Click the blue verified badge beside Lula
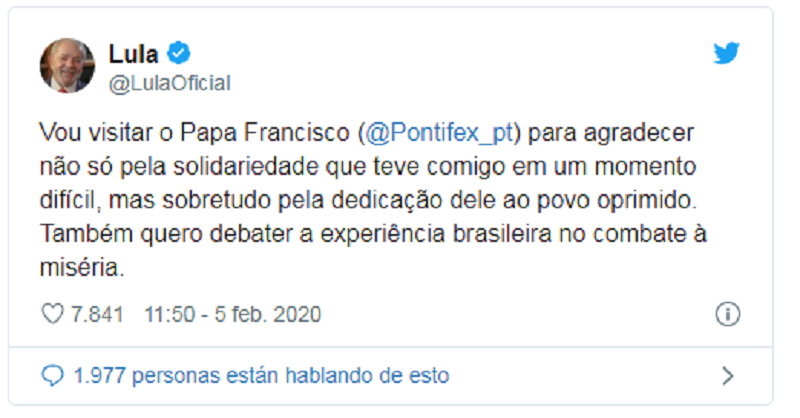This screenshot has height=418, width=800. (x=180, y=53)
